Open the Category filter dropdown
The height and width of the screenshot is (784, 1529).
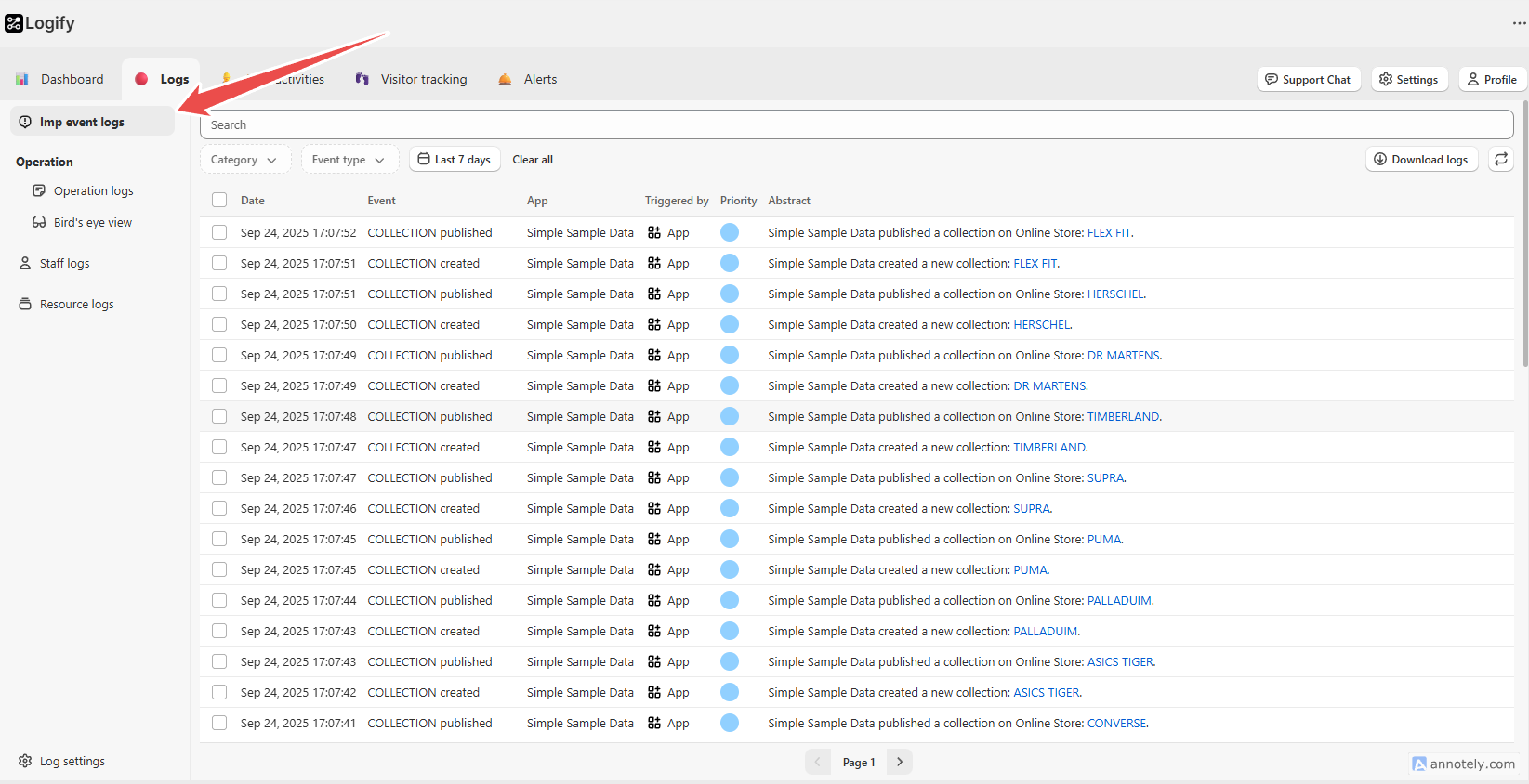tap(244, 160)
